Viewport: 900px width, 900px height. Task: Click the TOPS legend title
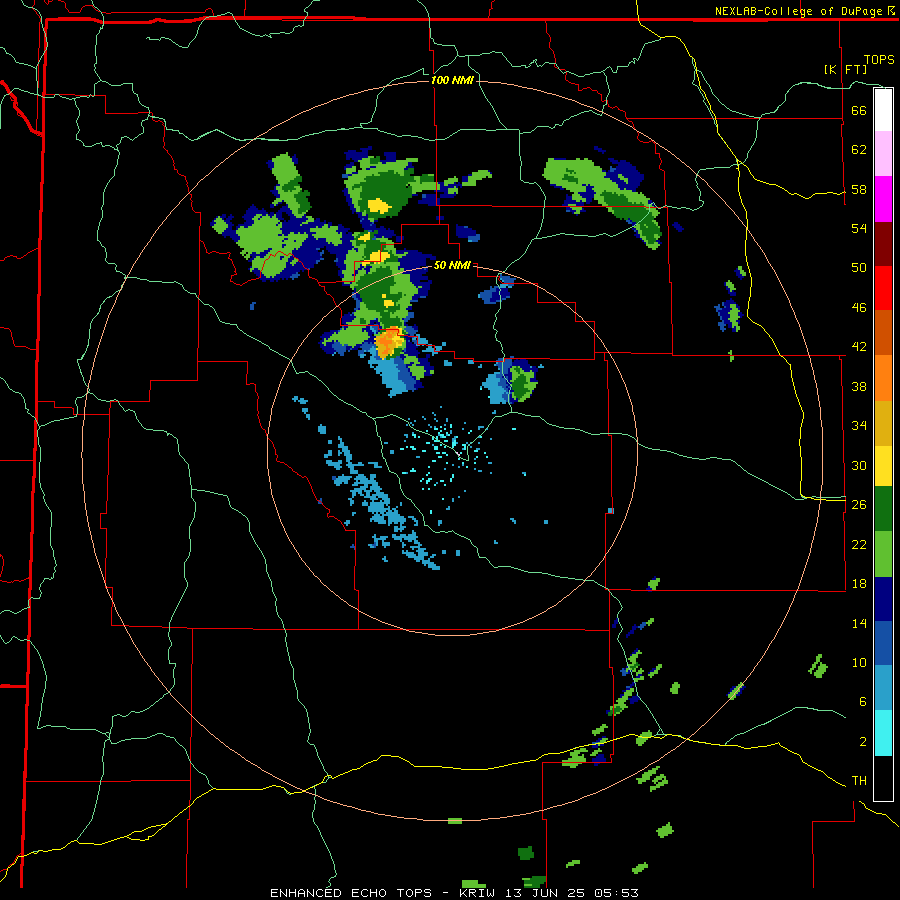pos(879,59)
